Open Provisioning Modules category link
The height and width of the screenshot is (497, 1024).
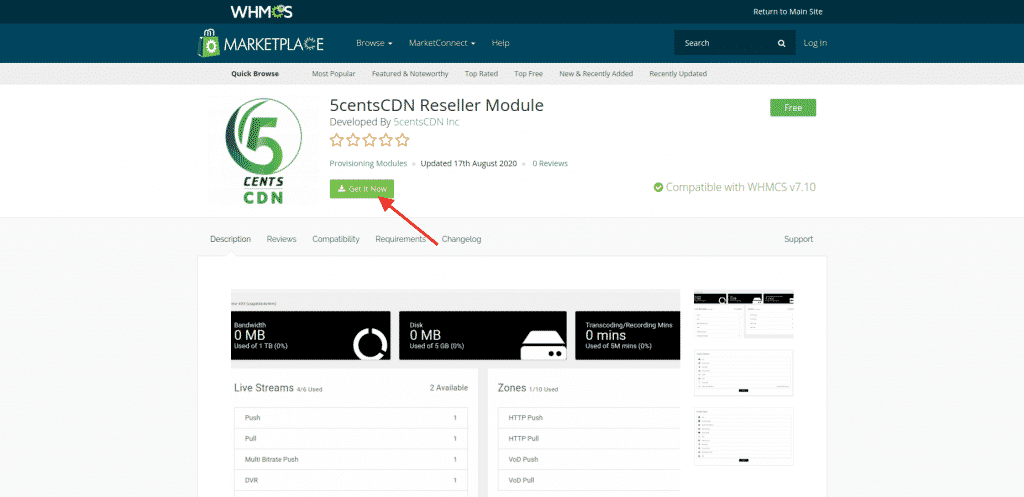point(368,163)
